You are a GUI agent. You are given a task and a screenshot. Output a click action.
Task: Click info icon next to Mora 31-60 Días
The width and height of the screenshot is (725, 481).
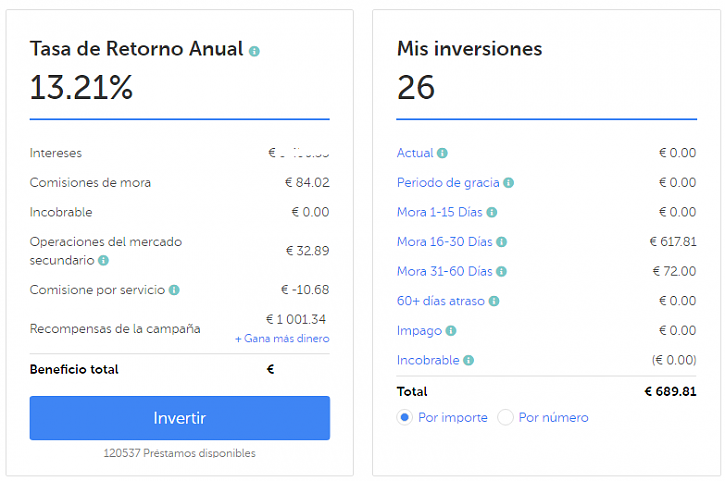[502, 271]
